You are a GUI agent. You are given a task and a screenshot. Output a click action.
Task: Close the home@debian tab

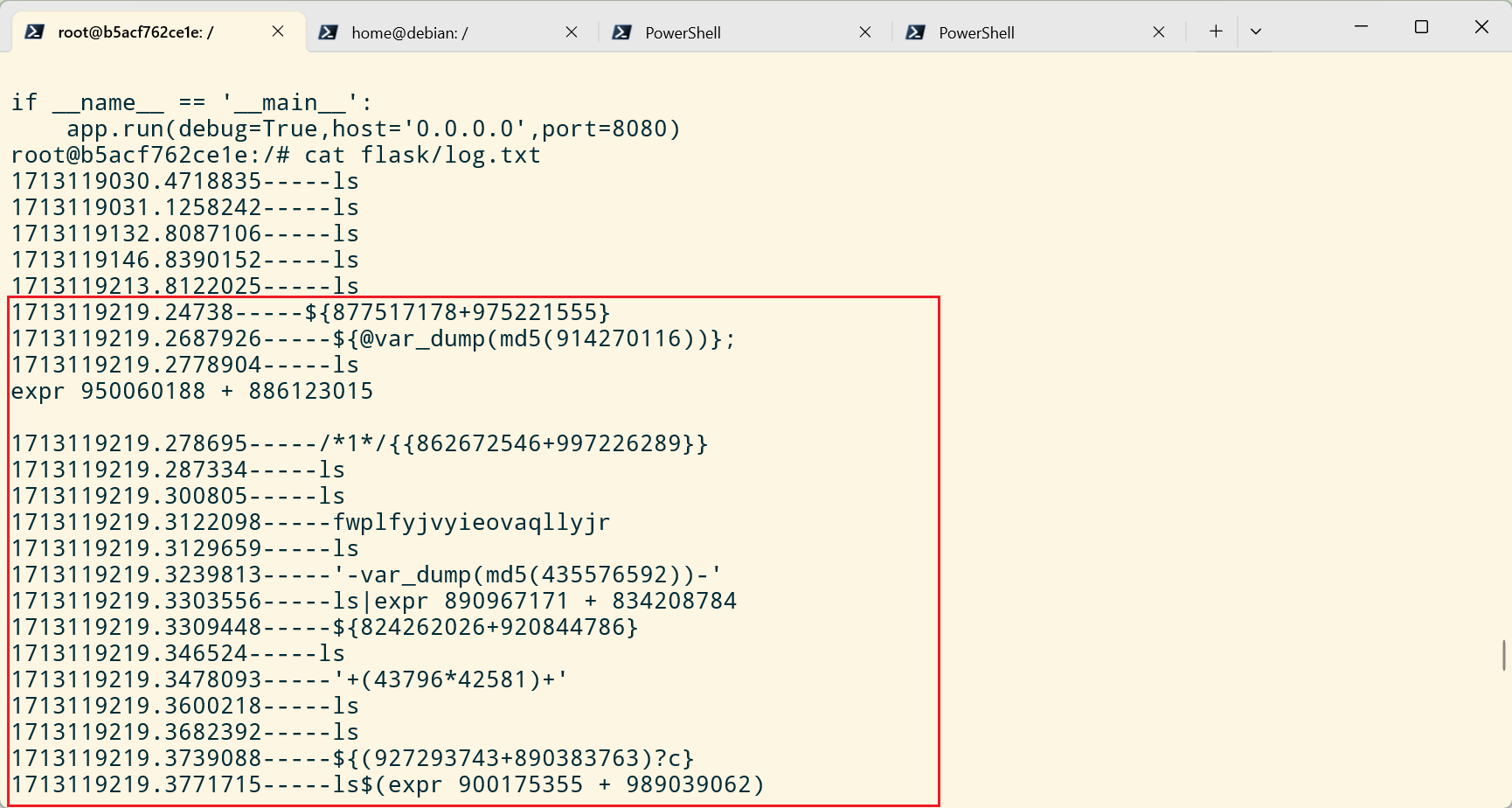[572, 32]
